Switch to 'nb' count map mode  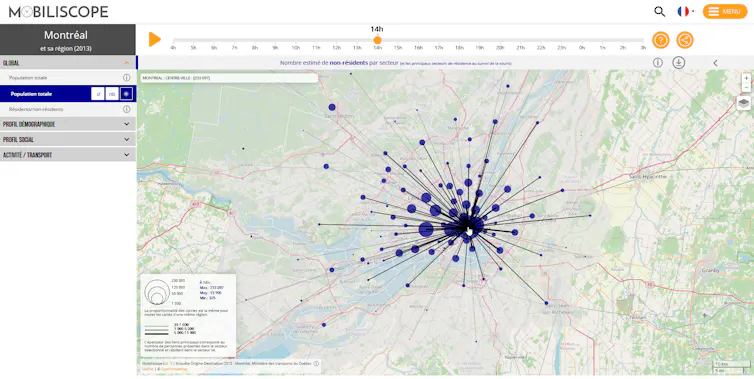112,94
